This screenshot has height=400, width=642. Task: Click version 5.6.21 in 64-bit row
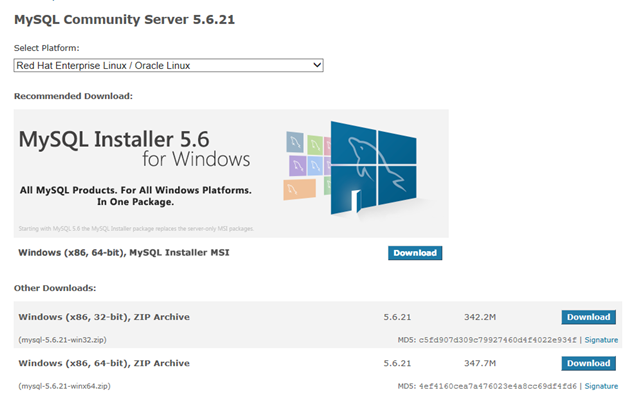pyautogui.click(x=397, y=364)
